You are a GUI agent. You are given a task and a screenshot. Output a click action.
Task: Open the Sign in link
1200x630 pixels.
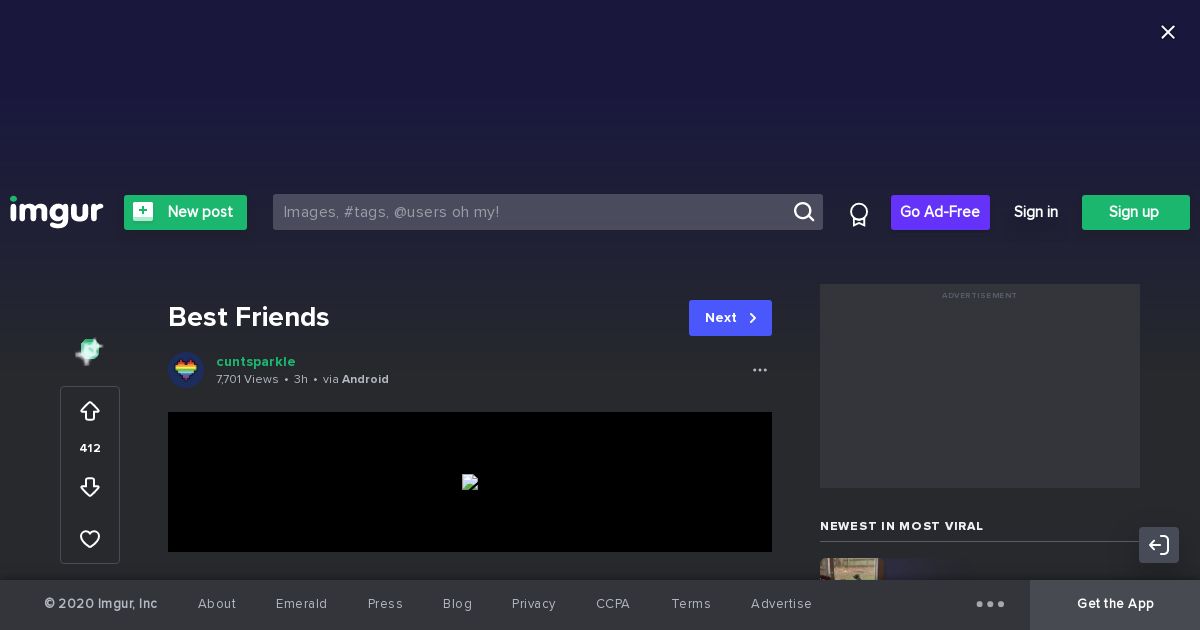click(x=1036, y=212)
